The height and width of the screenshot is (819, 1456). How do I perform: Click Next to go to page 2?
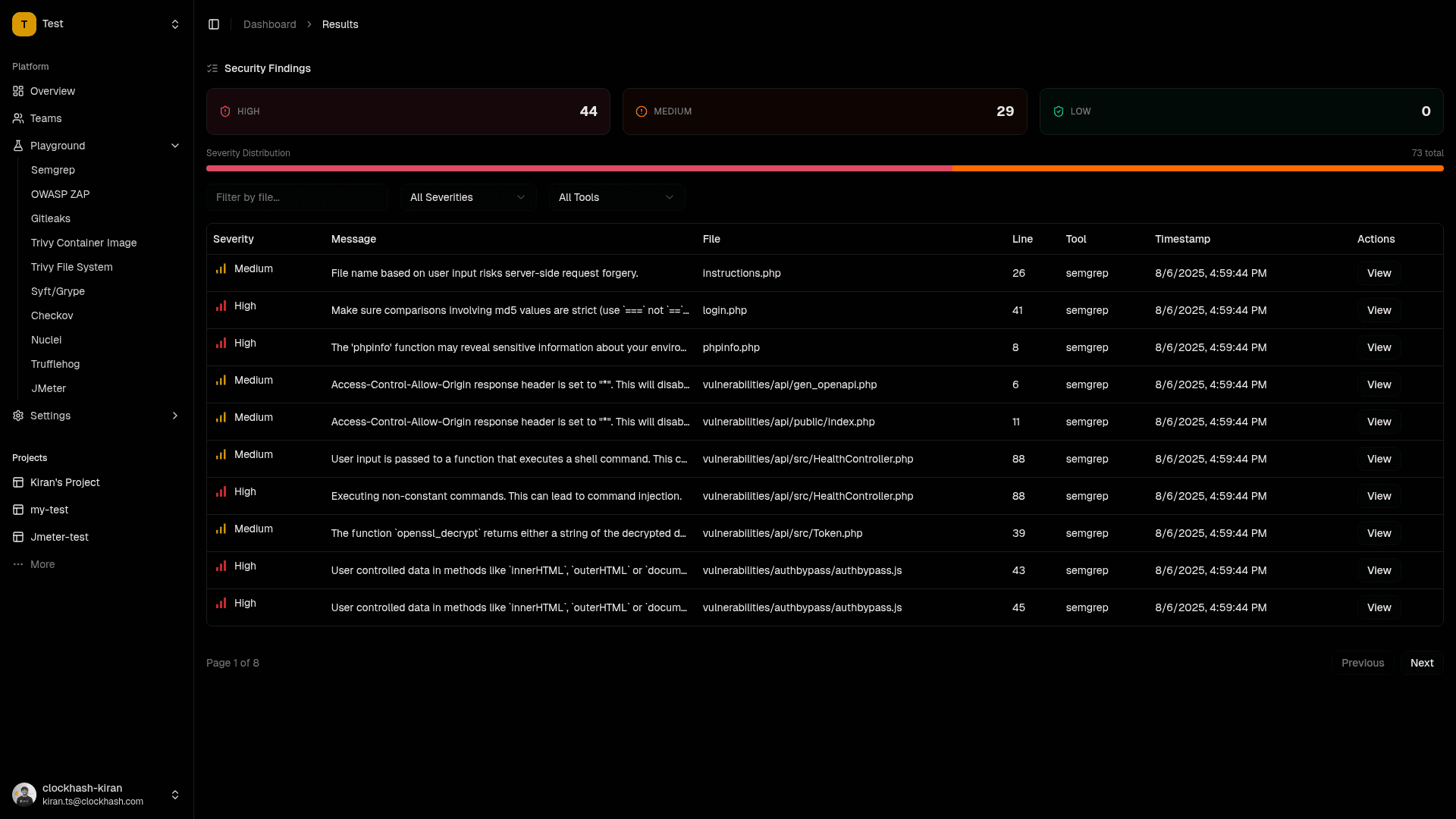pyautogui.click(x=1421, y=663)
